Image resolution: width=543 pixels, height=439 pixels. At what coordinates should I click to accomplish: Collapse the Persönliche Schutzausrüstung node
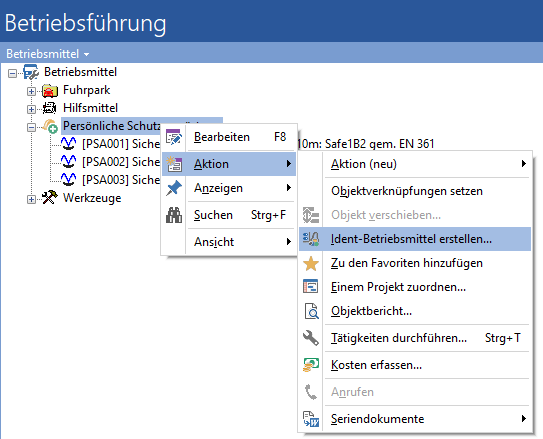(31, 127)
